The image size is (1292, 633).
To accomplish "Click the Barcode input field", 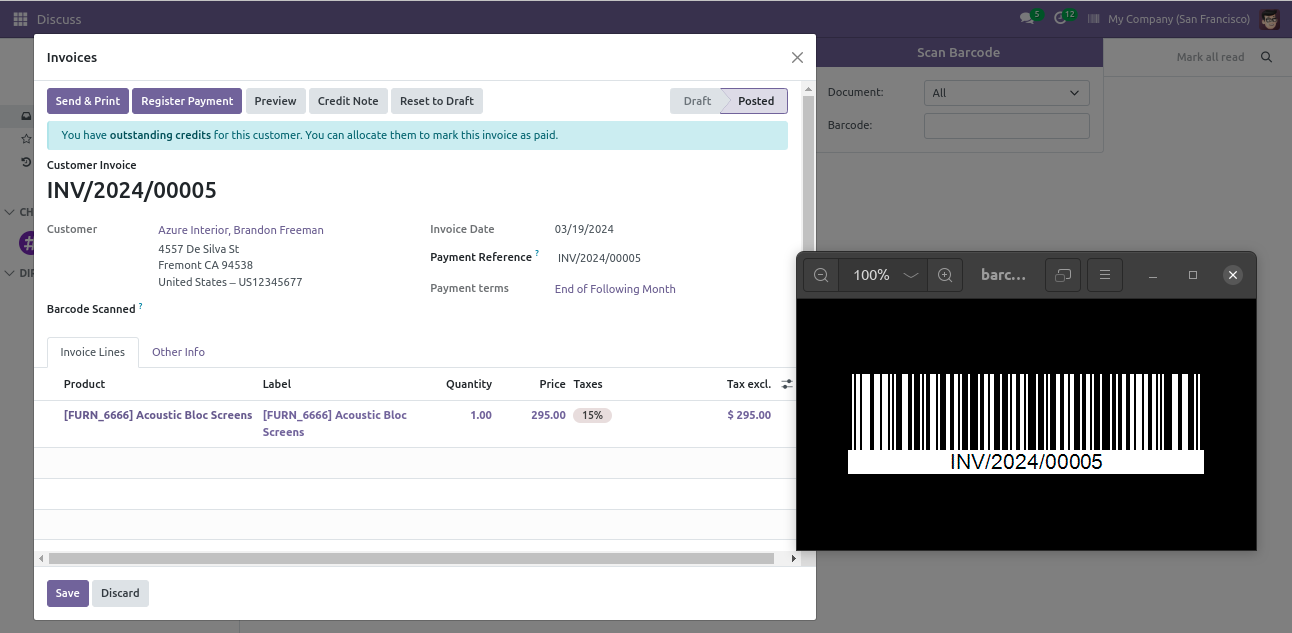I will (1007, 126).
